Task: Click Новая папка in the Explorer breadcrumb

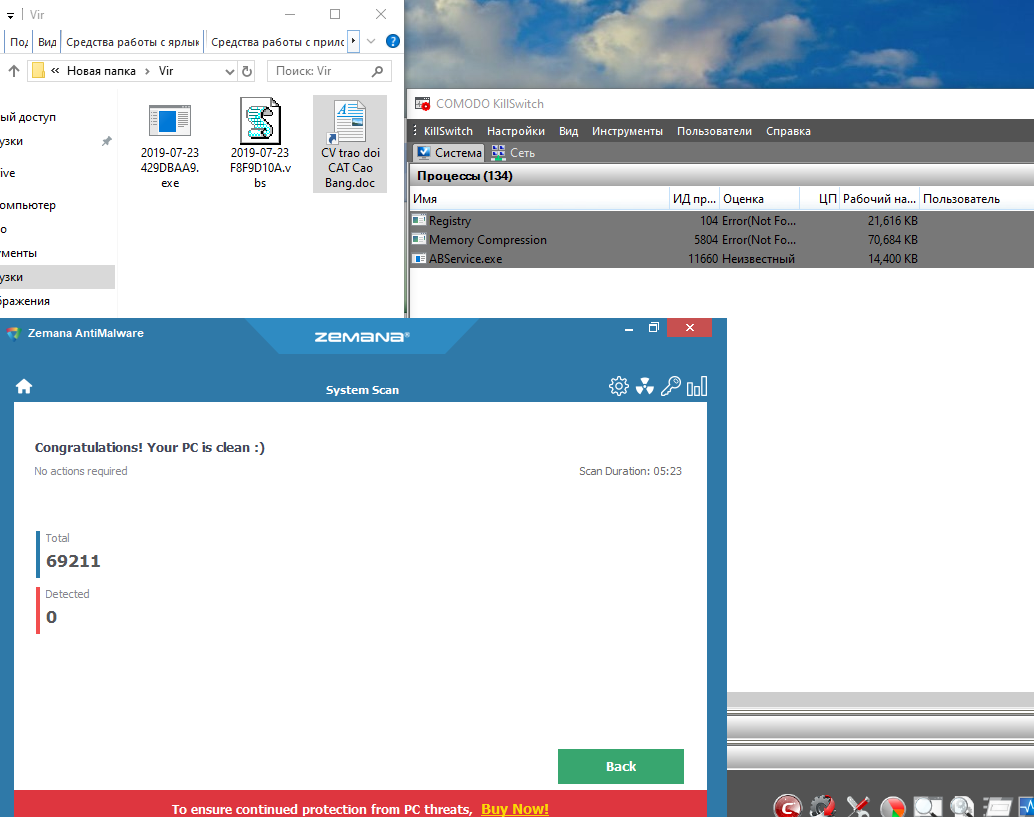Action: [101, 71]
